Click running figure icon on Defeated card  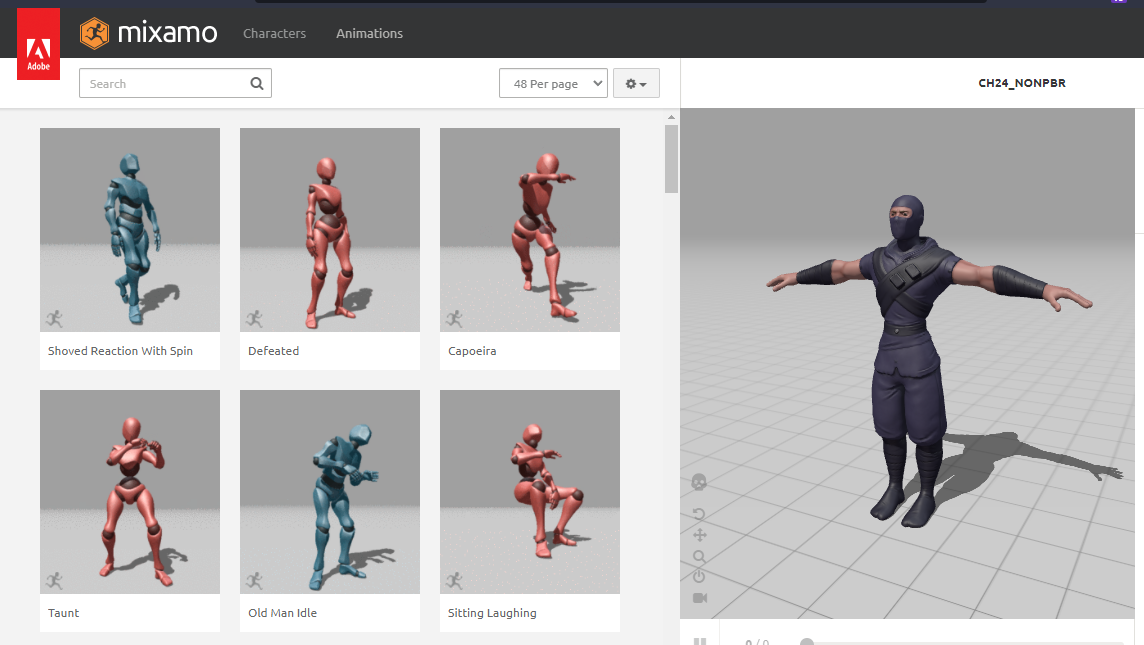(x=255, y=318)
